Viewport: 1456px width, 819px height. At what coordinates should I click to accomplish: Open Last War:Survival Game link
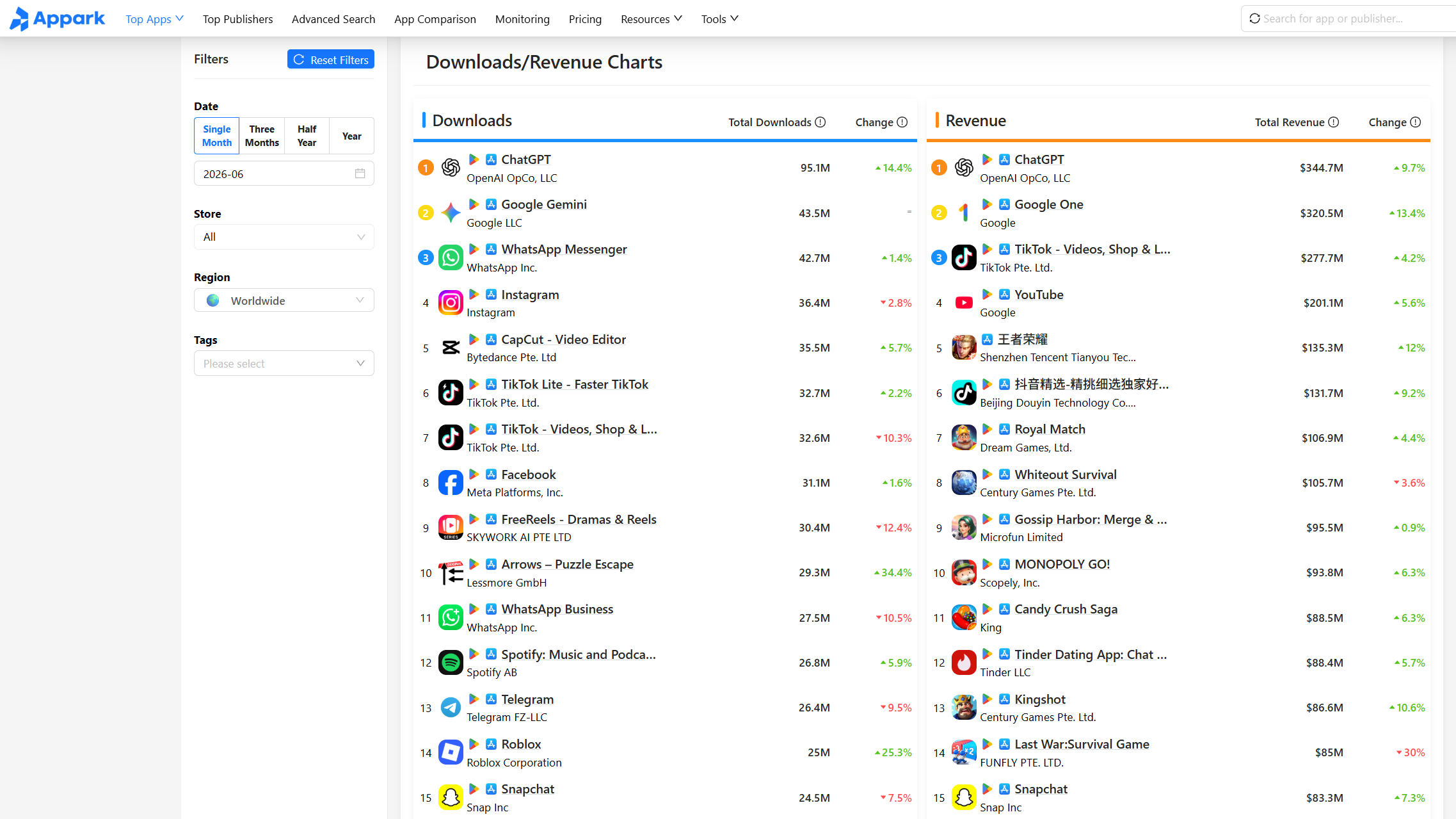[1082, 744]
